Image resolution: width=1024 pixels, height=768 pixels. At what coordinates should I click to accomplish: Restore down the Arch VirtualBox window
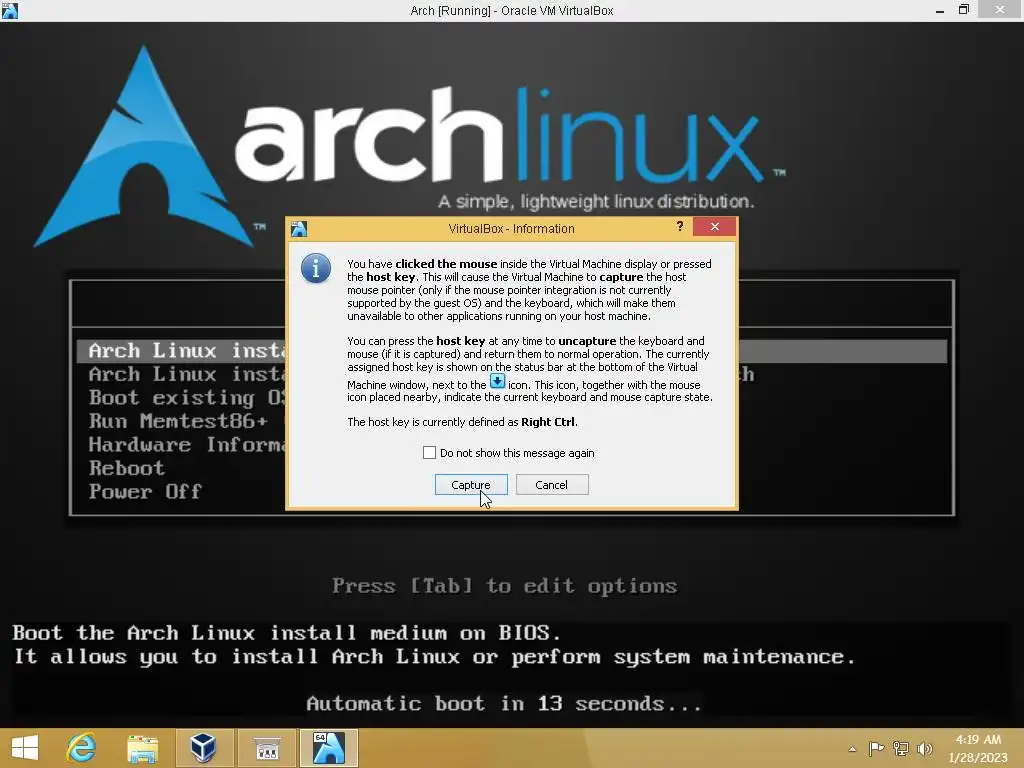[x=964, y=10]
